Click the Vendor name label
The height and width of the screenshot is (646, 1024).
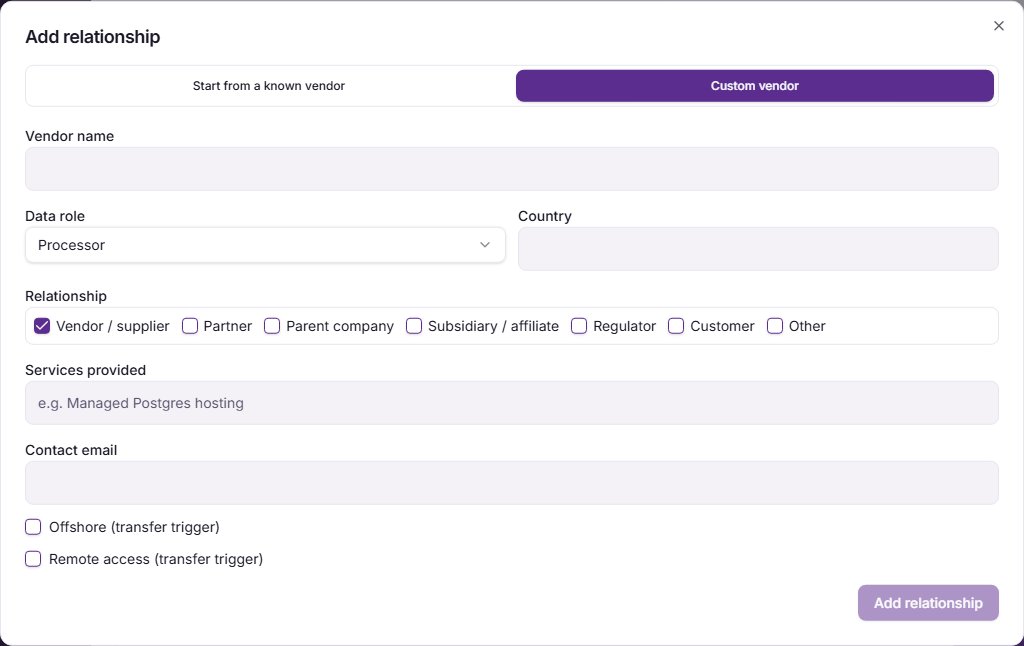(x=69, y=136)
